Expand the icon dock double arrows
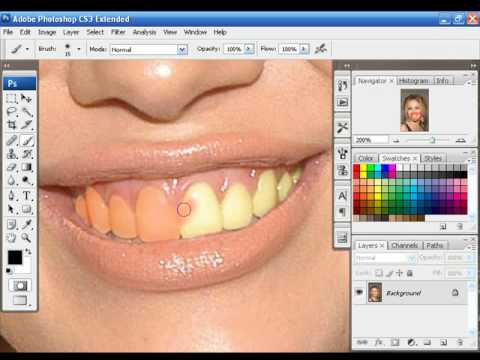The height and width of the screenshot is (360, 480). pos(347,66)
